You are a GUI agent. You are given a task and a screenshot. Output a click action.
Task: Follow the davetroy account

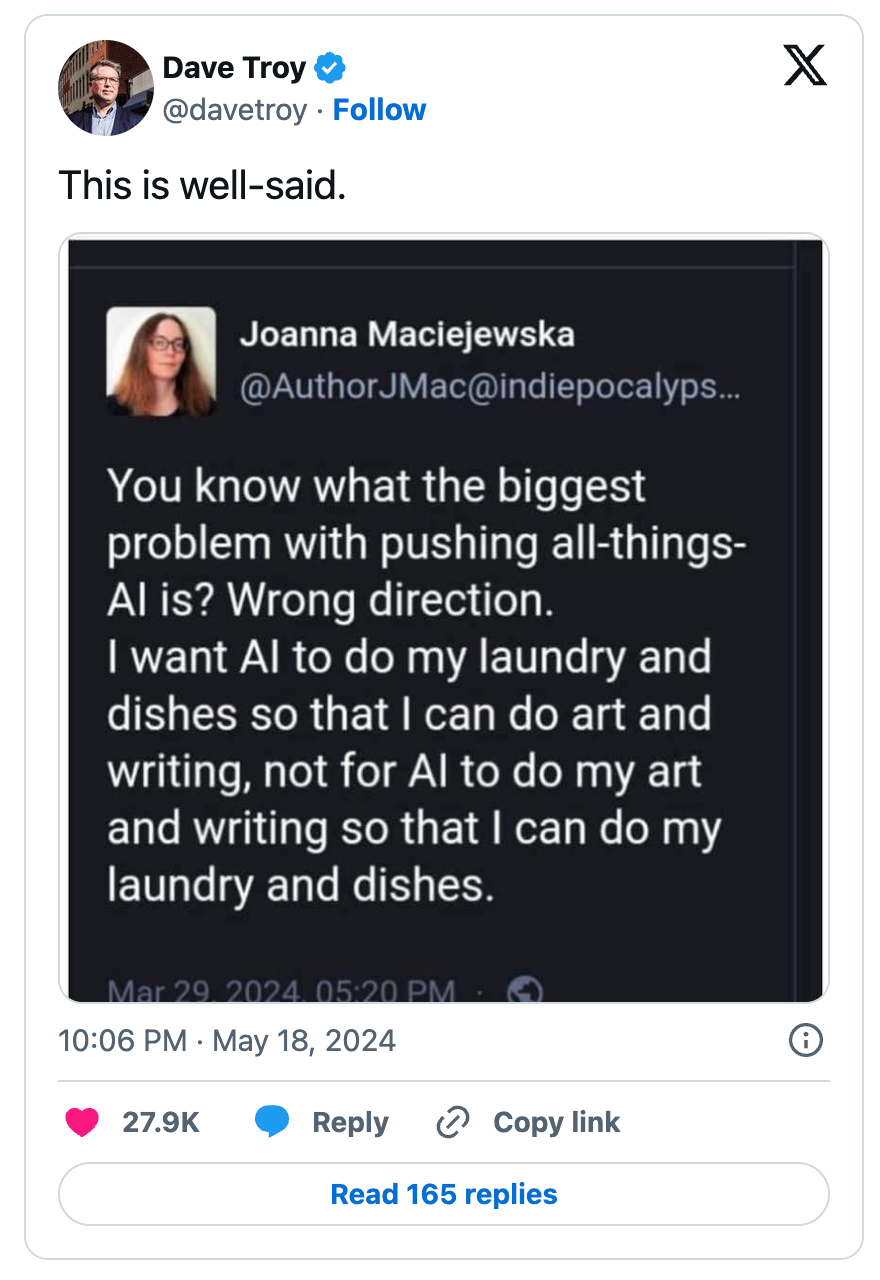click(379, 109)
